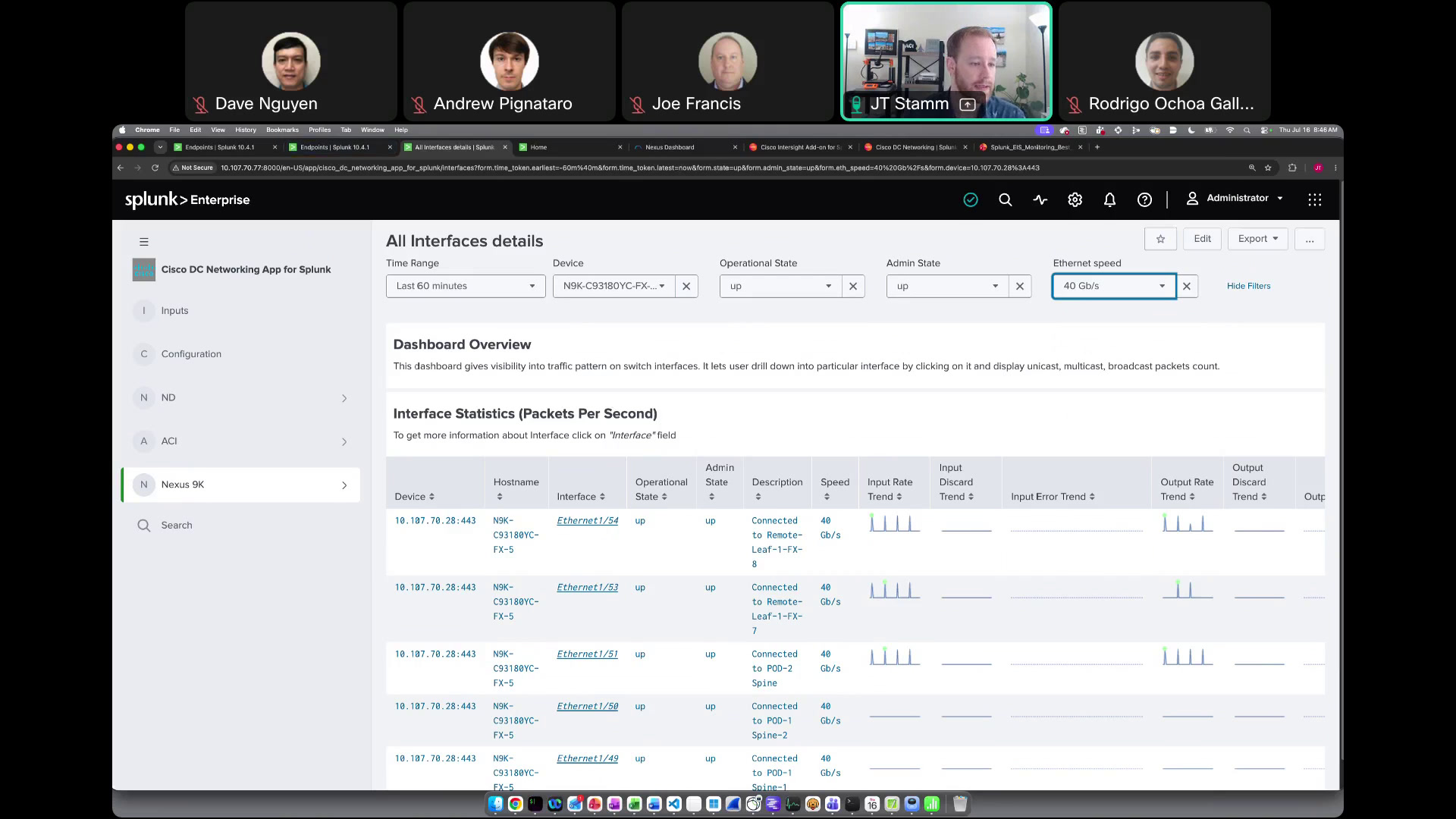Click the Hide Filters link
This screenshot has height=819, width=1456.
(1248, 286)
